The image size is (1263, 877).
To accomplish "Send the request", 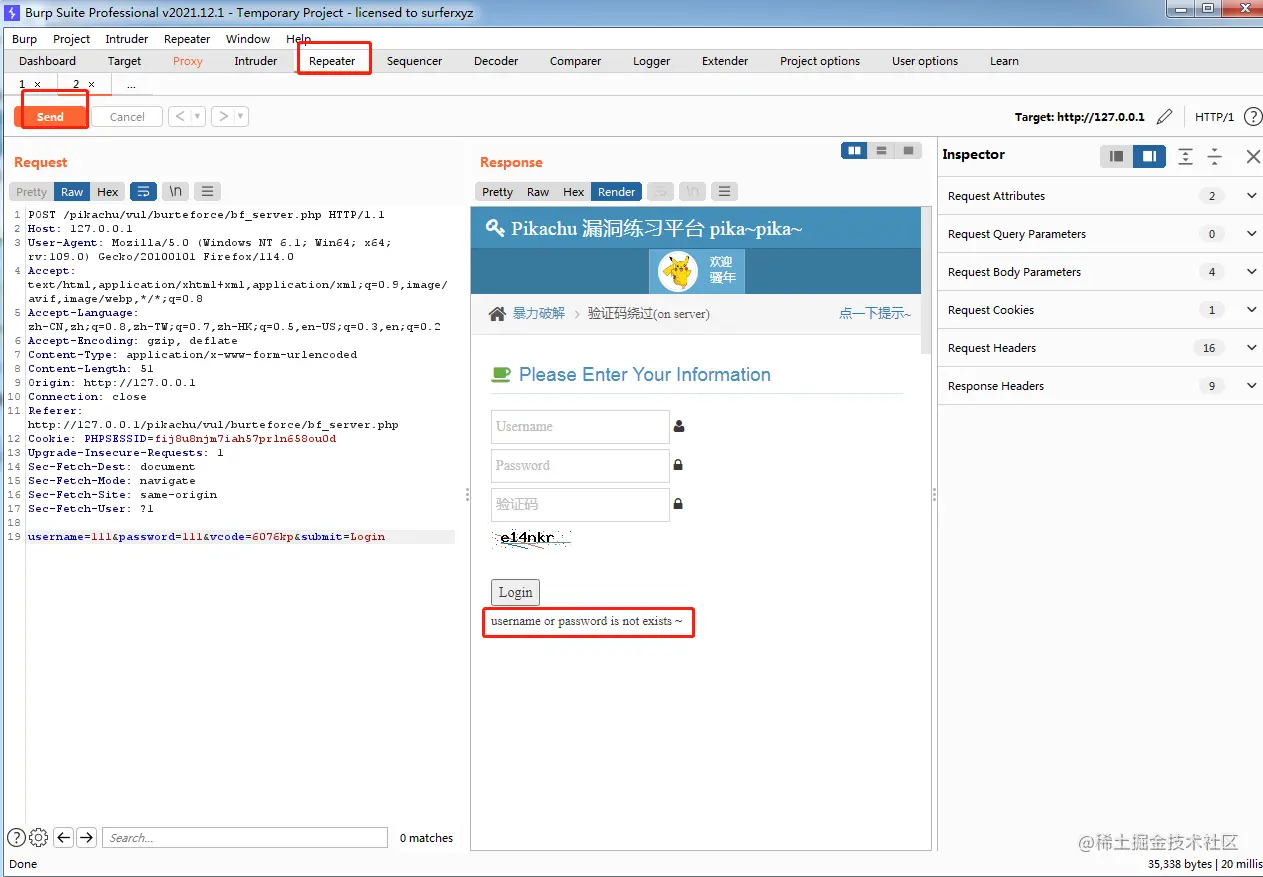I will pyautogui.click(x=50, y=116).
